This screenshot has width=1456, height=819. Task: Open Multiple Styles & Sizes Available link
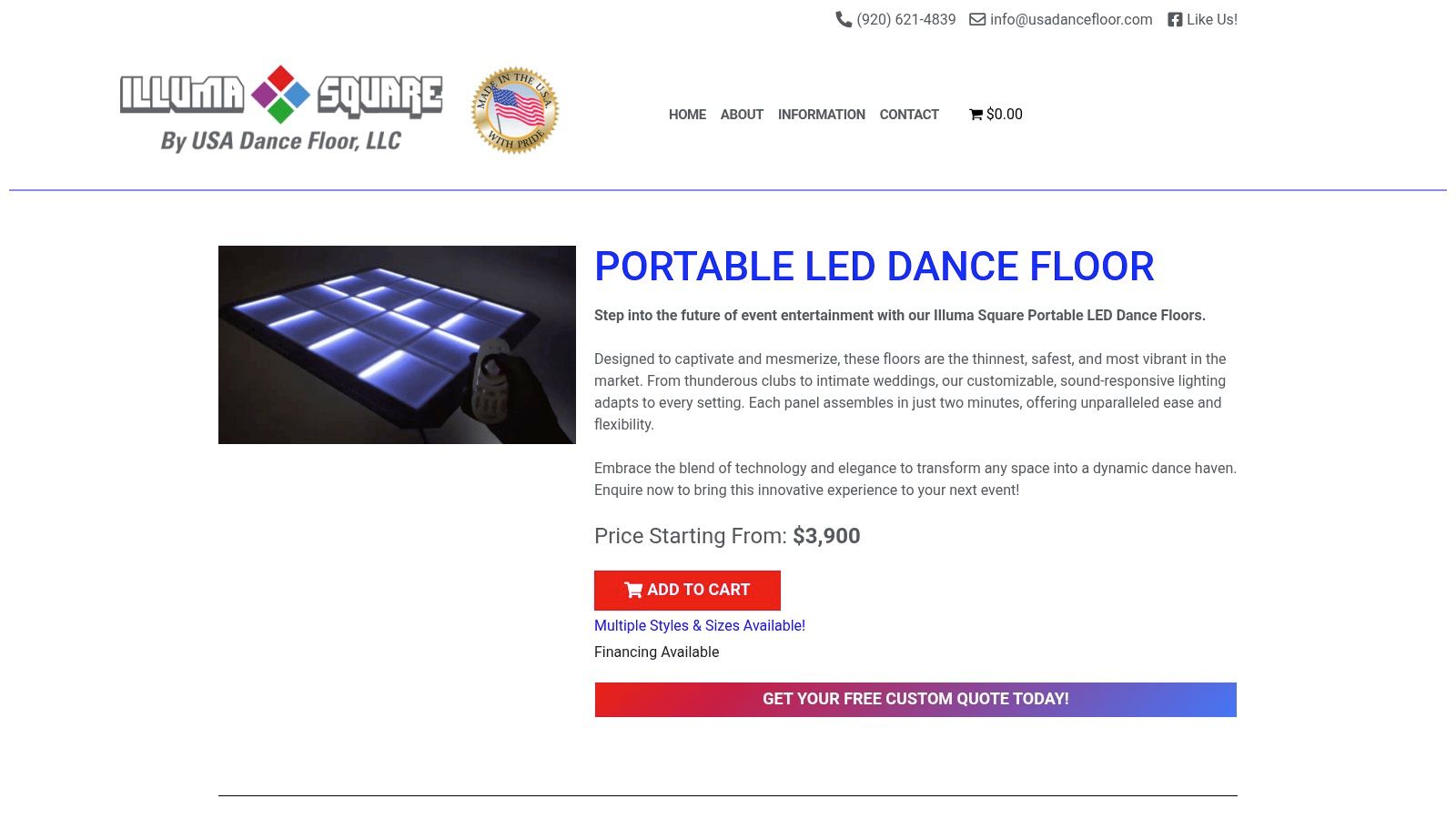[699, 625]
